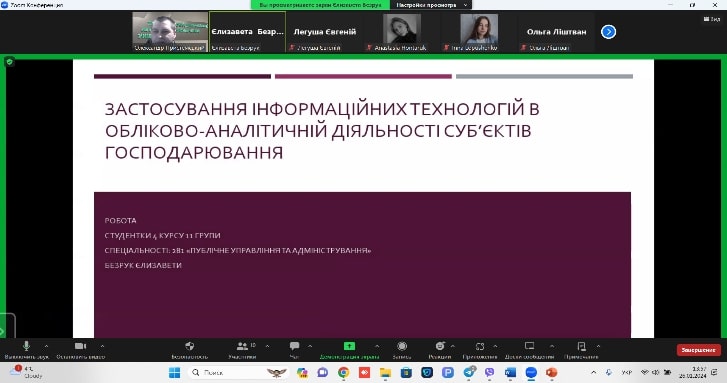Viewport: 727px width, 383px height.
Task: Open the View options dropdown at top
Action: (x=431, y=5)
